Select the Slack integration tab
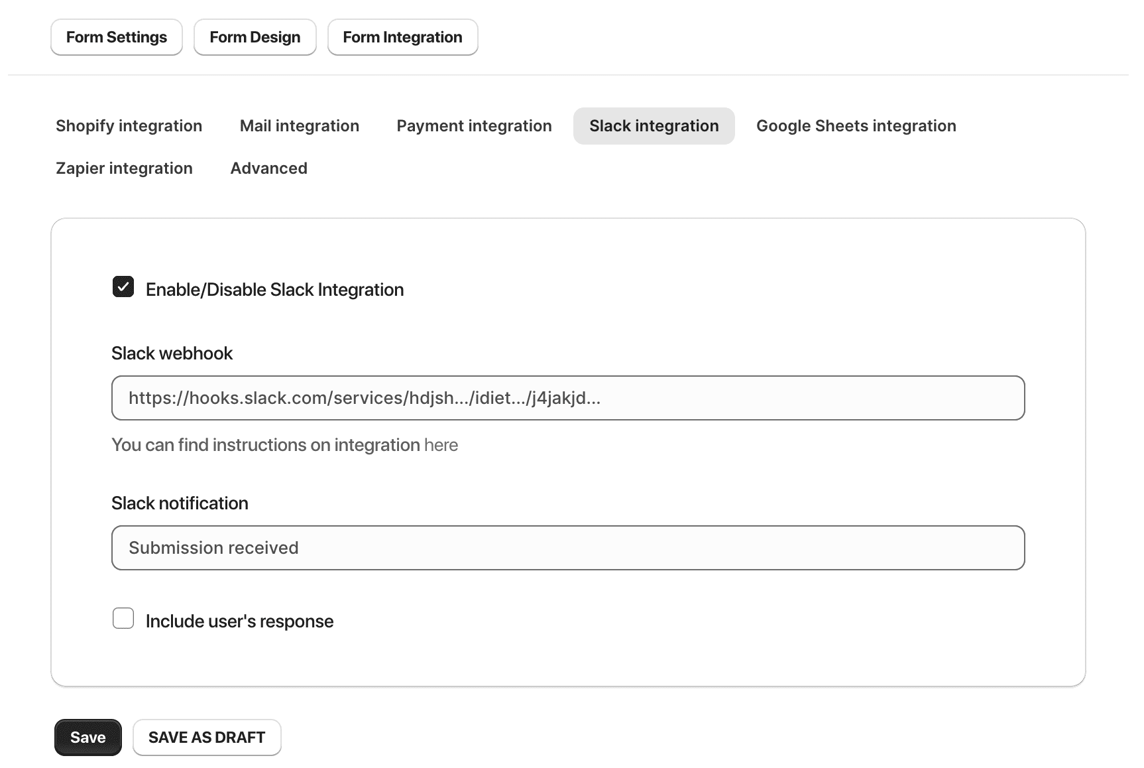 tap(654, 126)
